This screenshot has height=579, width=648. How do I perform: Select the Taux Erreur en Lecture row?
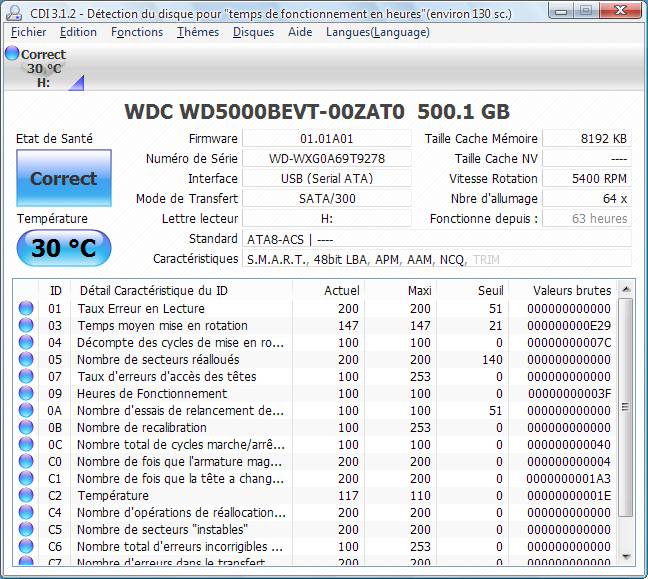[315, 308]
